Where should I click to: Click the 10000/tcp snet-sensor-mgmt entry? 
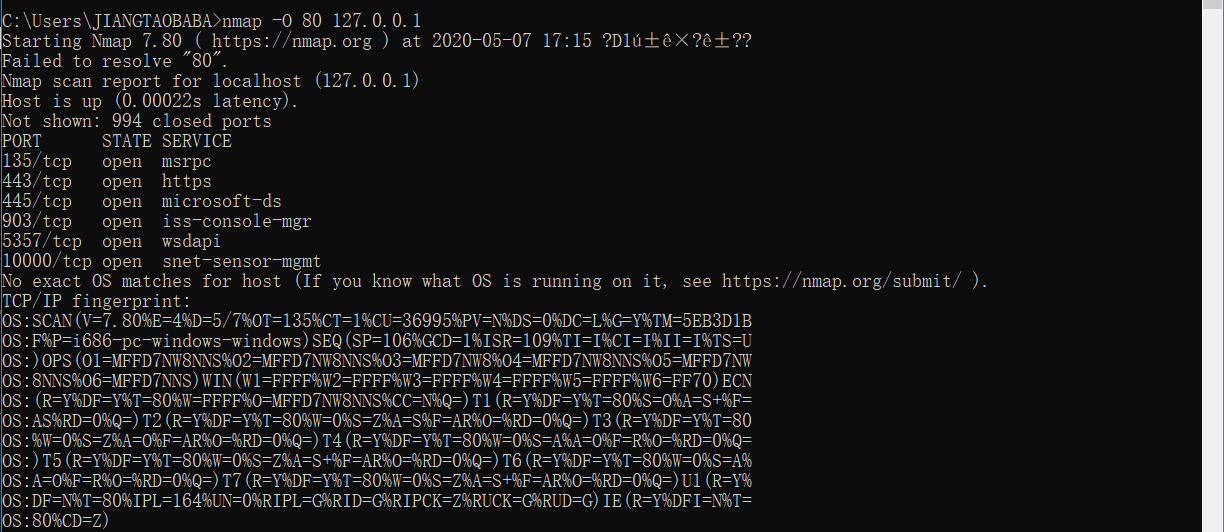pos(162,261)
